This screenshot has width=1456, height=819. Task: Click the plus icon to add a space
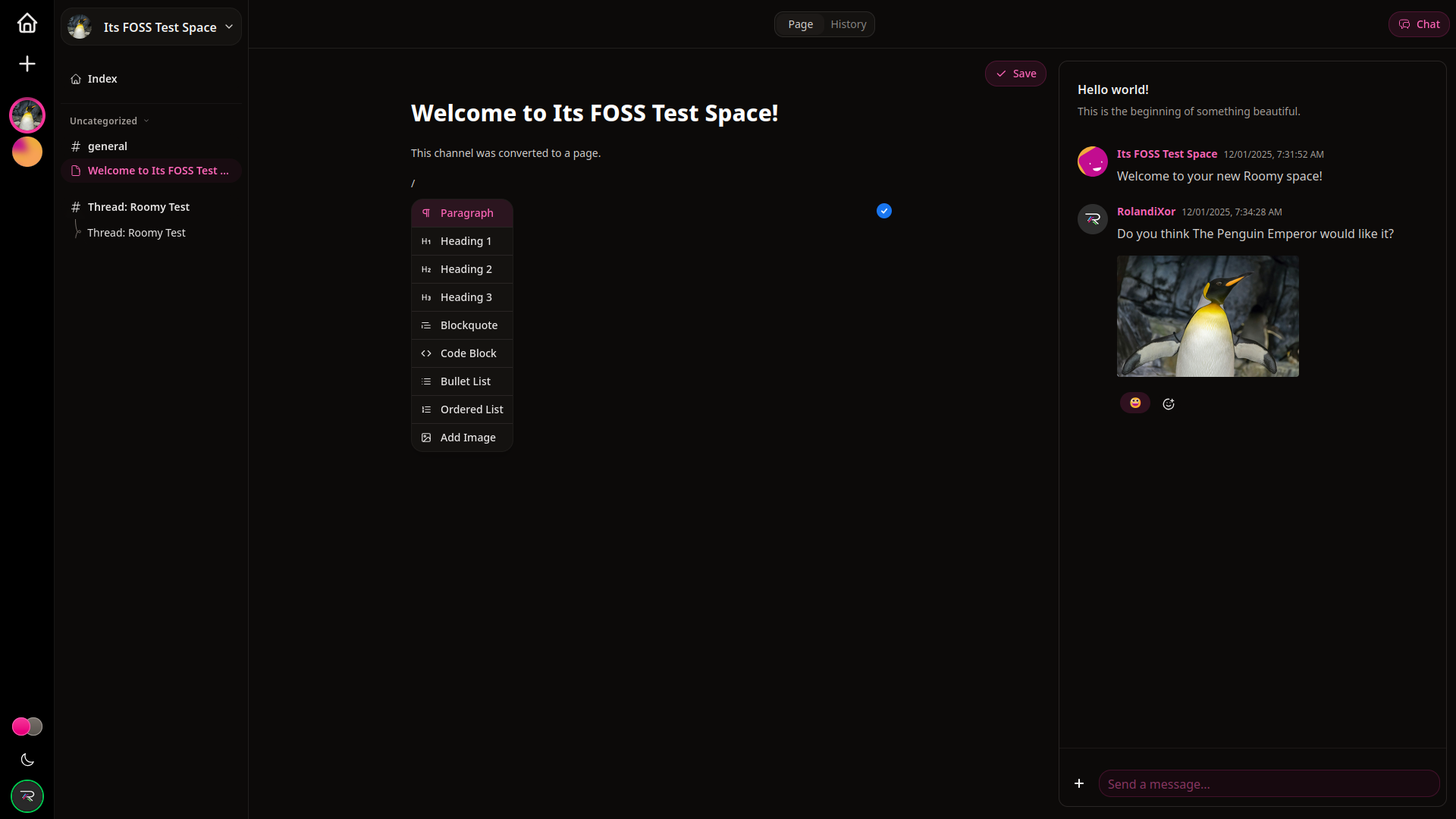point(27,64)
